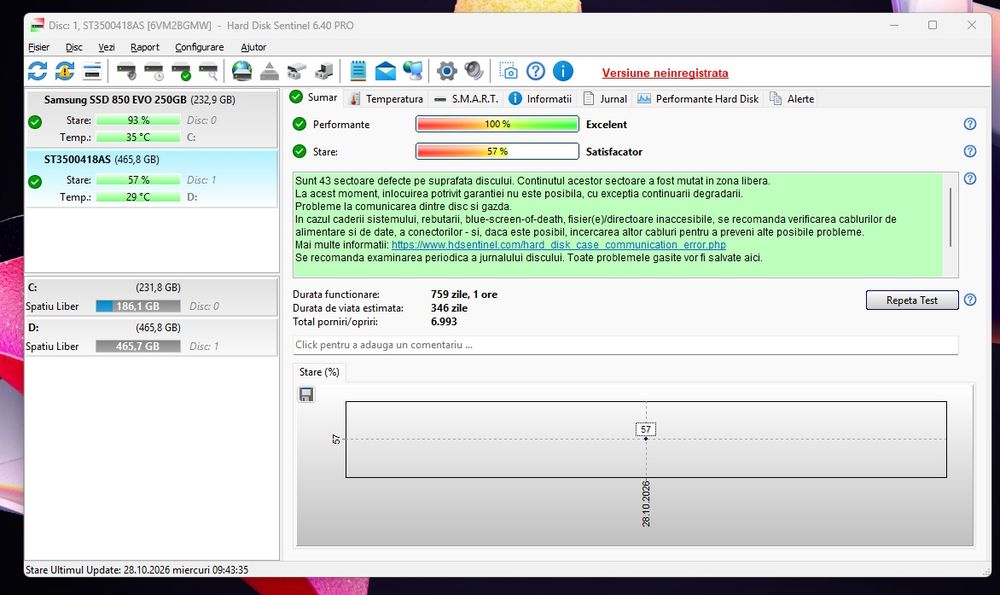Select the Samsung SSD 850 EVO 250GB disk
This screenshot has height=595, width=1000.
tap(151, 119)
